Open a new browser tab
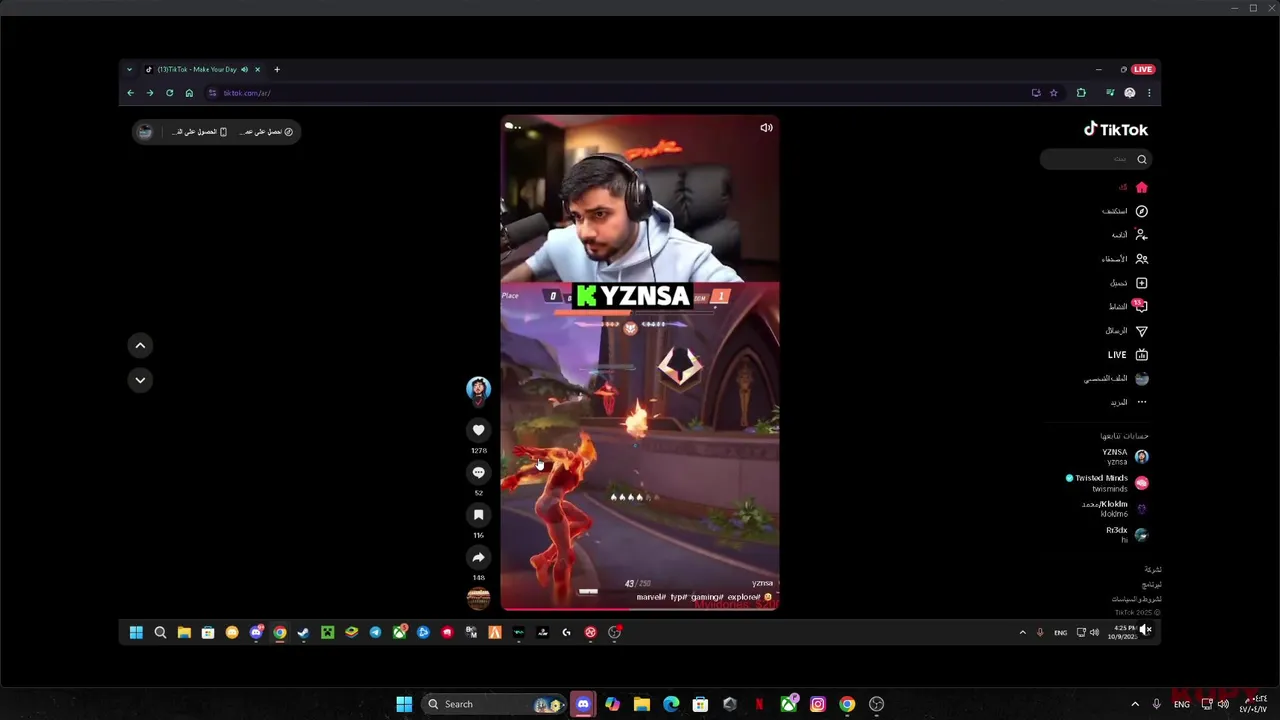Image resolution: width=1280 pixels, height=720 pixels. [277, 69]
